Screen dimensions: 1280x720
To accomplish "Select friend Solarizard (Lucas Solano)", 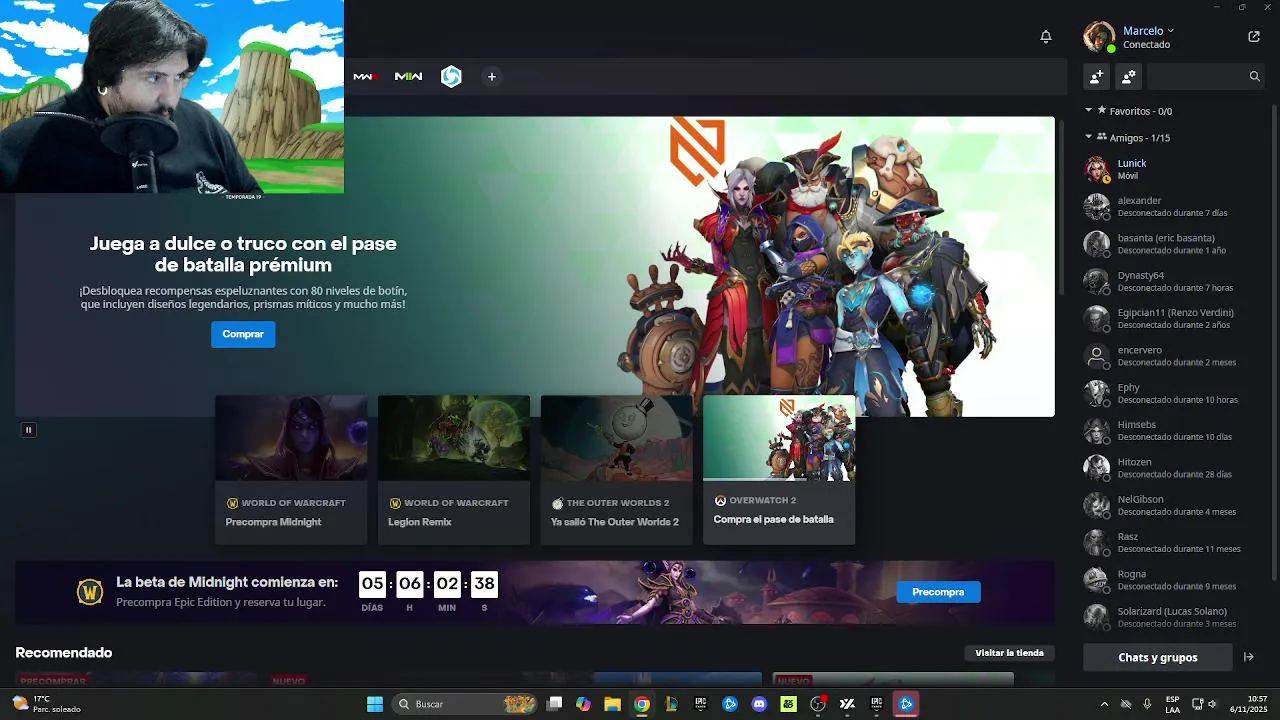I will [x=1176, y=617].
